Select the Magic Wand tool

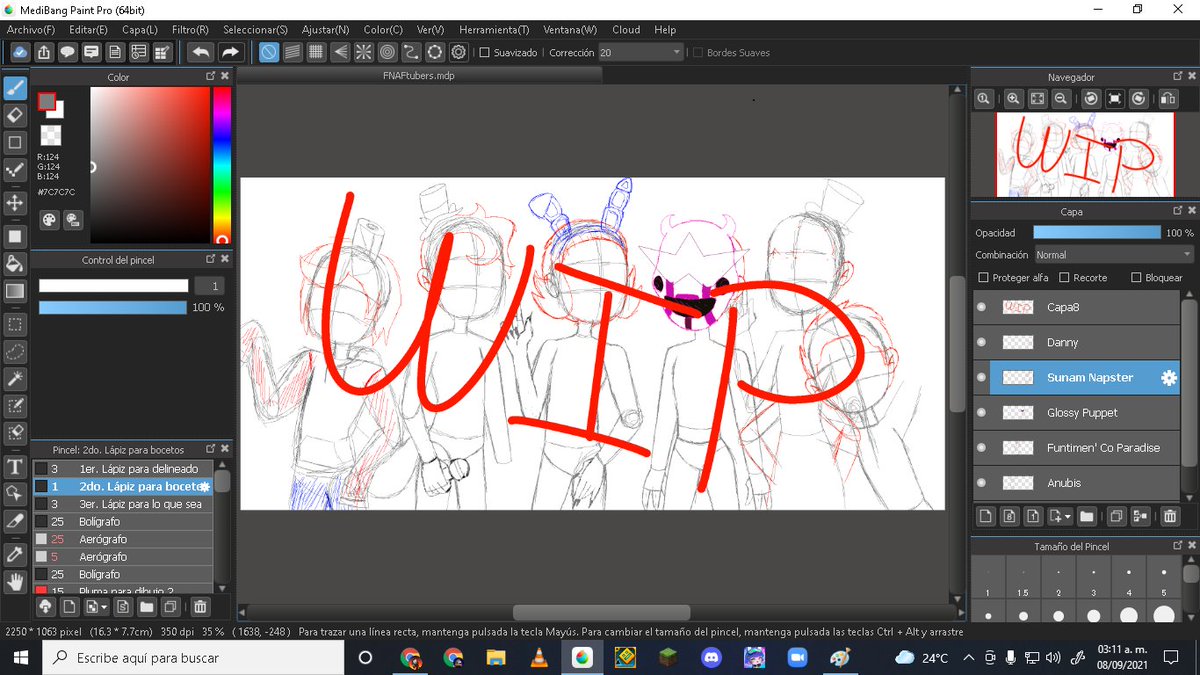tap(15, 378)
